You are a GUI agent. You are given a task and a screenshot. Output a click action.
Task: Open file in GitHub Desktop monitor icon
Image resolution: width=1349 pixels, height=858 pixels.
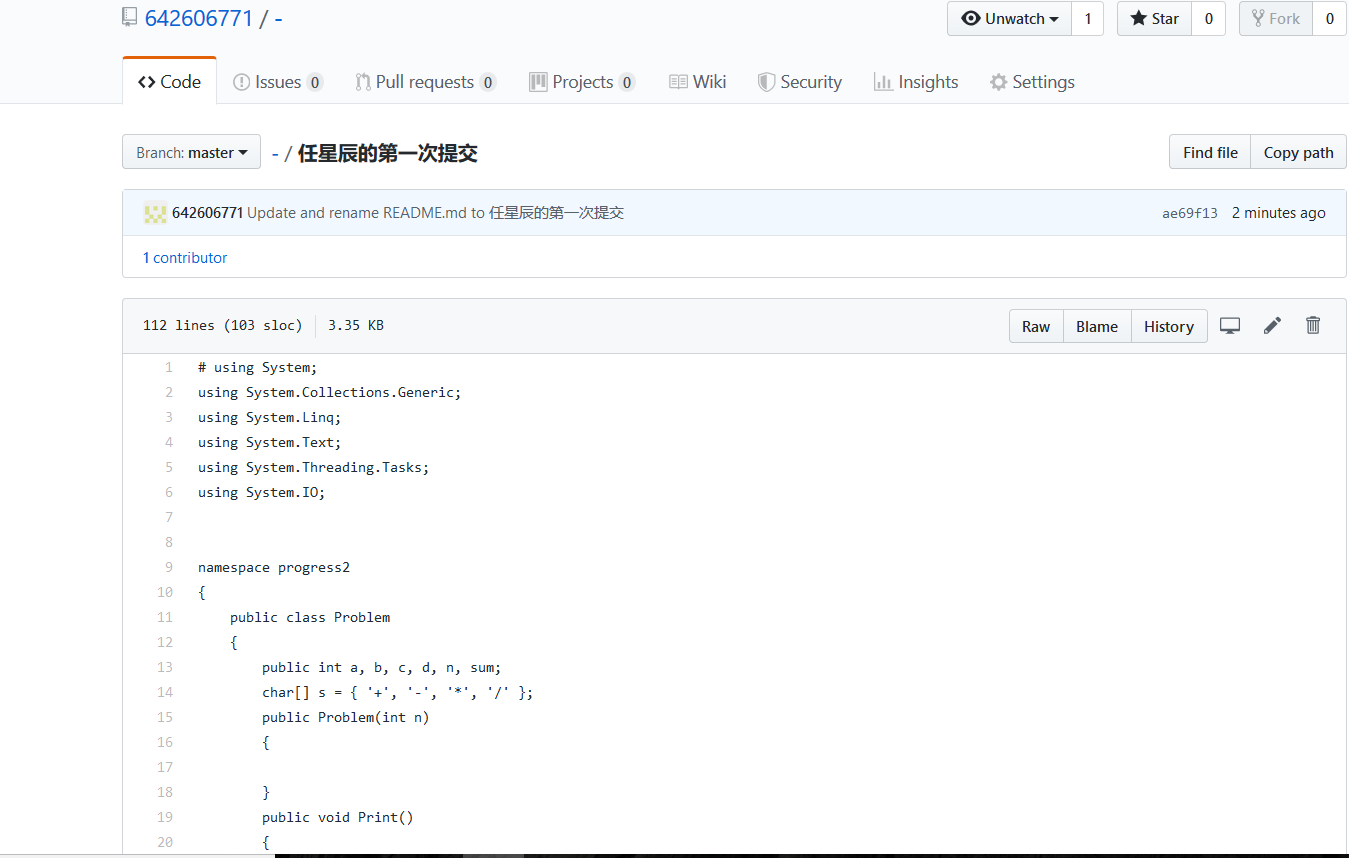tap(1230, 325)
